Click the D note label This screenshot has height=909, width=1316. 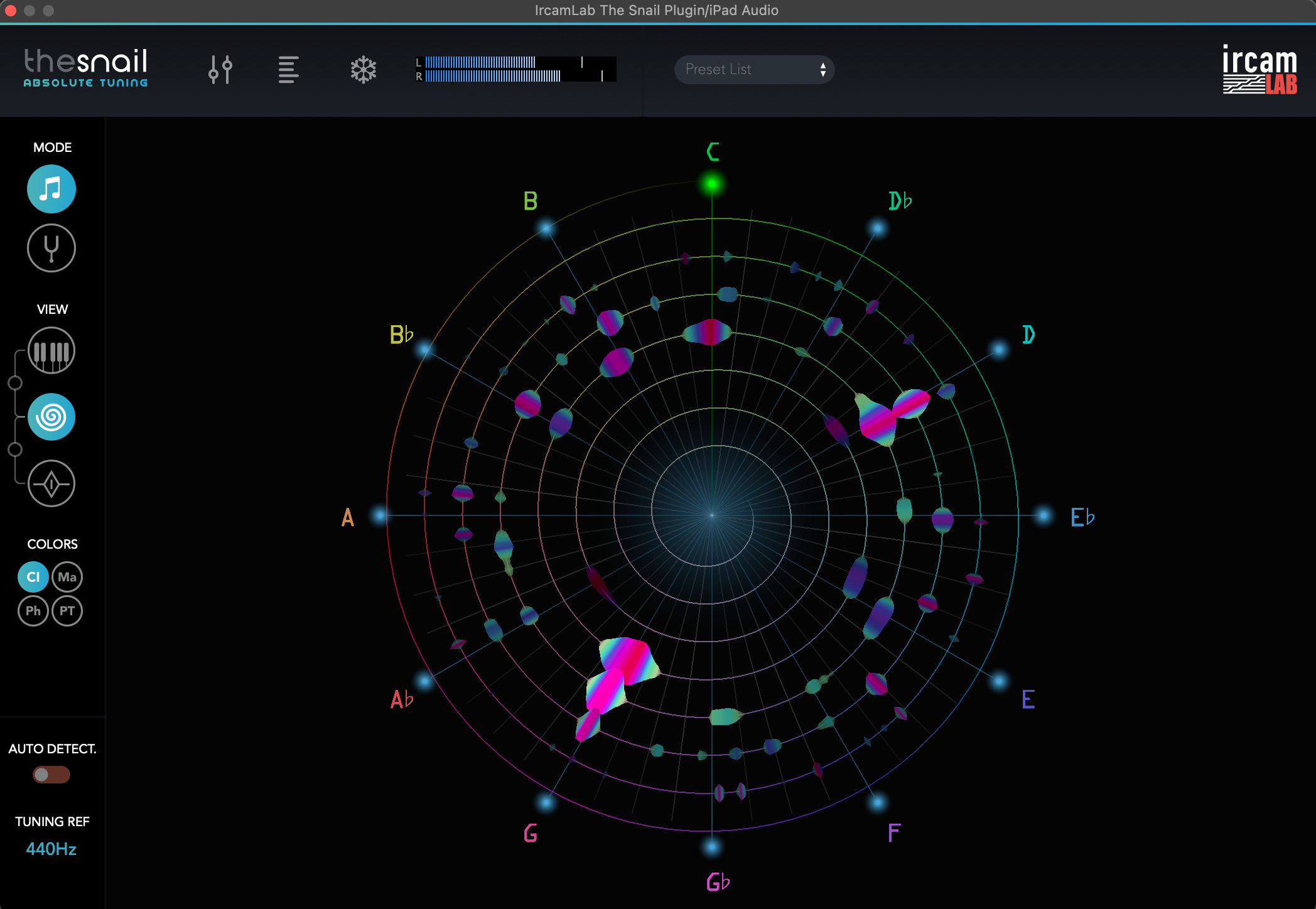tap(1028, 334)
